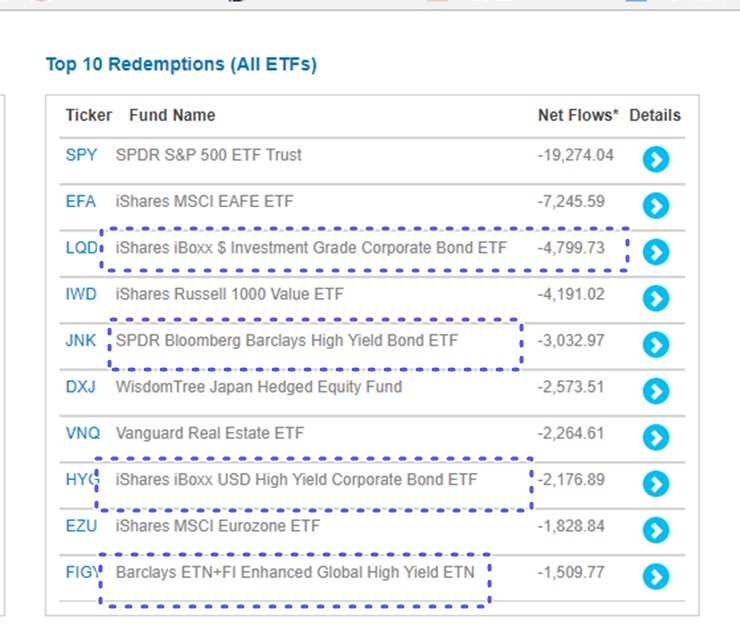Click the IWD ticker link

click(81, 294)
